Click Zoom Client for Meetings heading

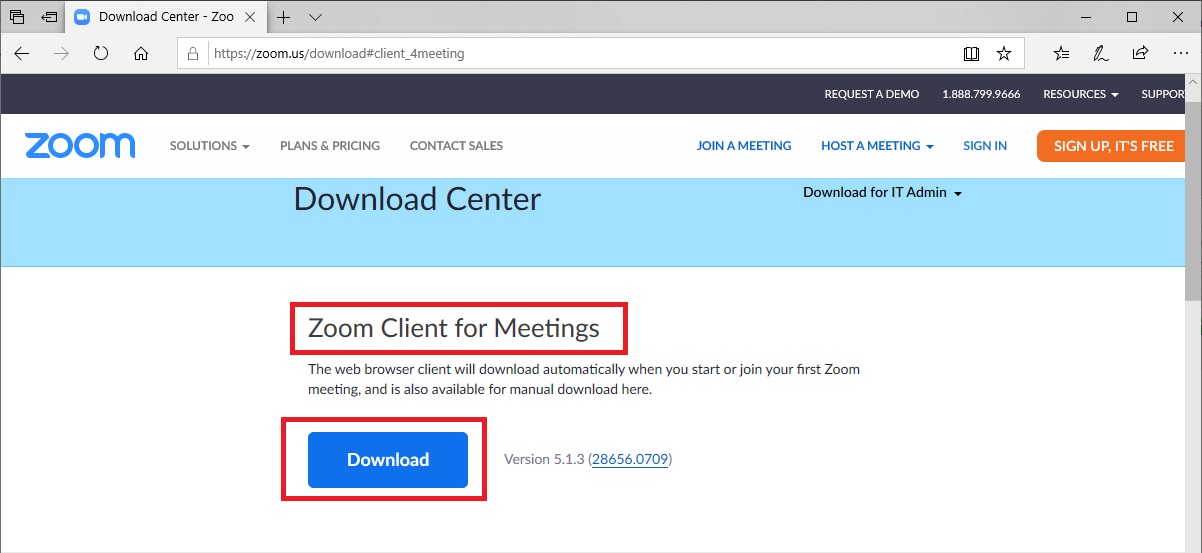point(454,328)
